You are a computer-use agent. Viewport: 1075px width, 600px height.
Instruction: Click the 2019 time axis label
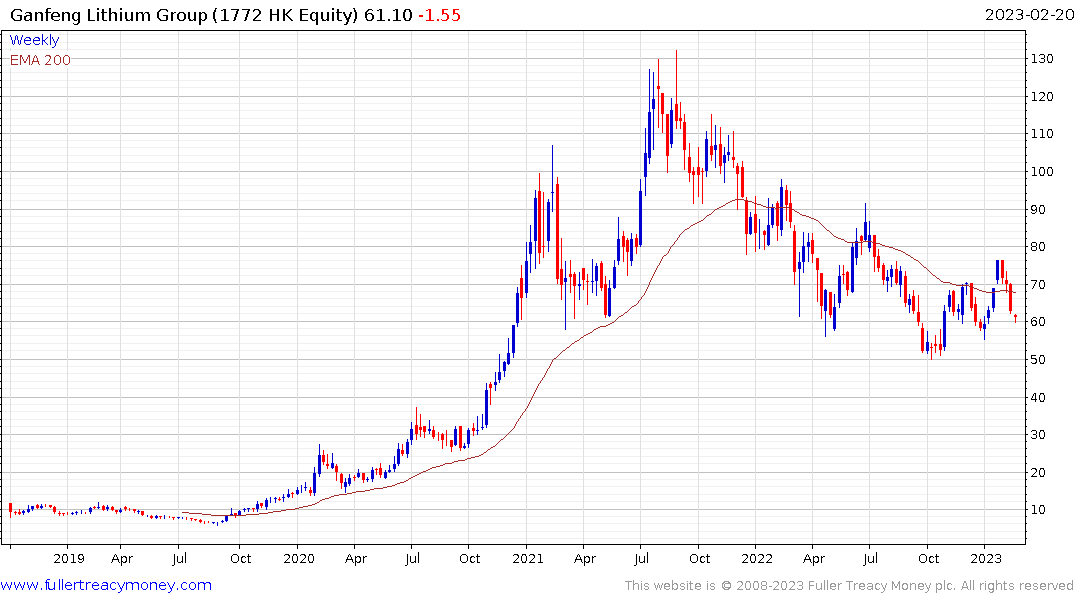point(69,559)
